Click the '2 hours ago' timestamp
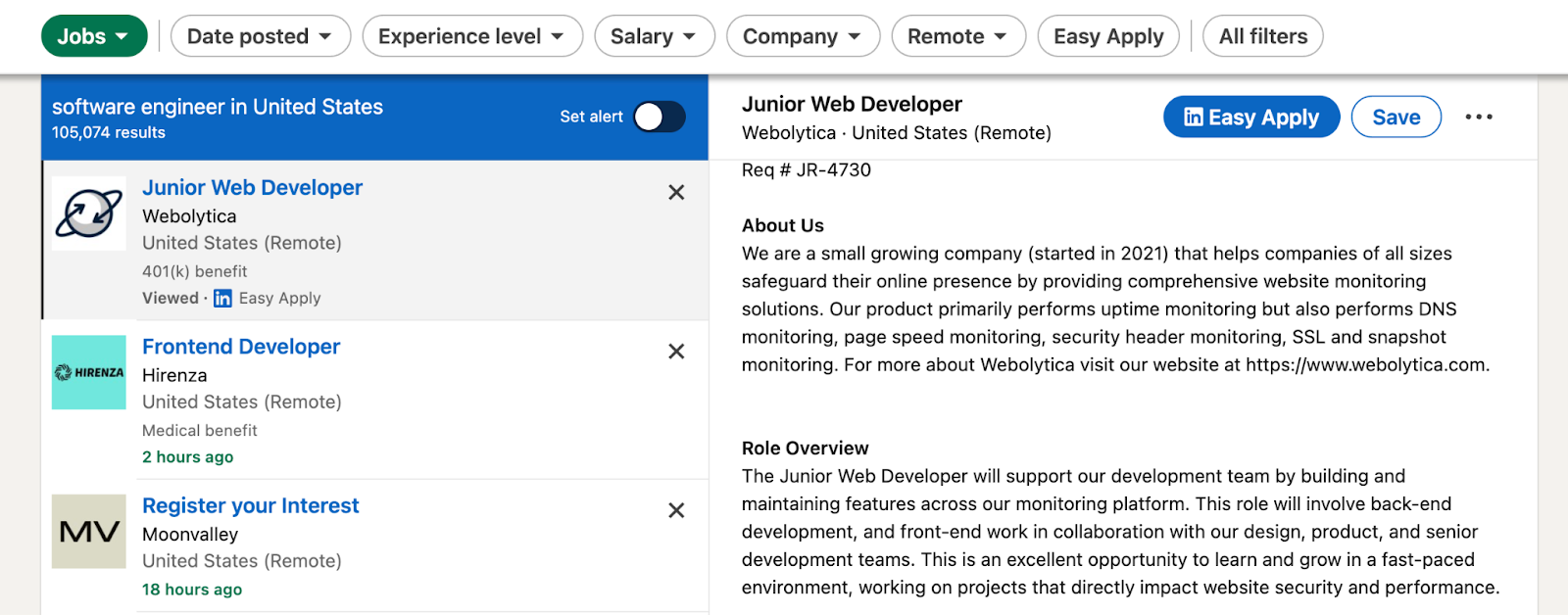Viewport: 1568px width, 615px height. coord(188,457)
